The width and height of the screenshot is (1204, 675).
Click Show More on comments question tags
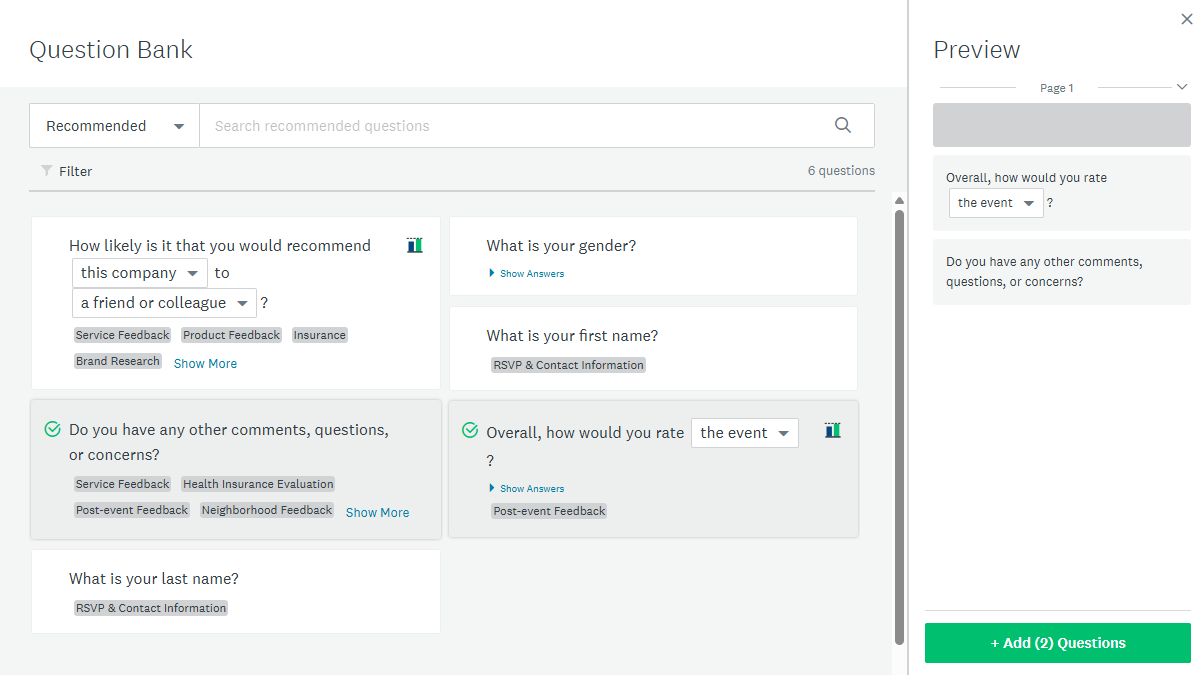pos(377,512)
